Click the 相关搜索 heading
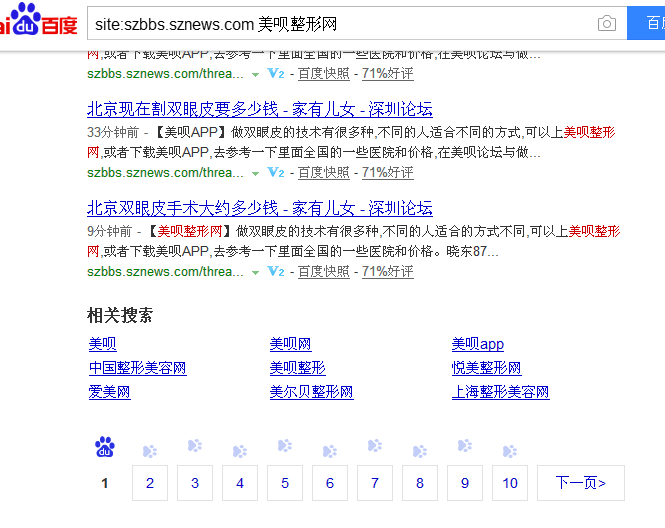The width and height of the screenshot is (665, 528). [x=120, y=315]
